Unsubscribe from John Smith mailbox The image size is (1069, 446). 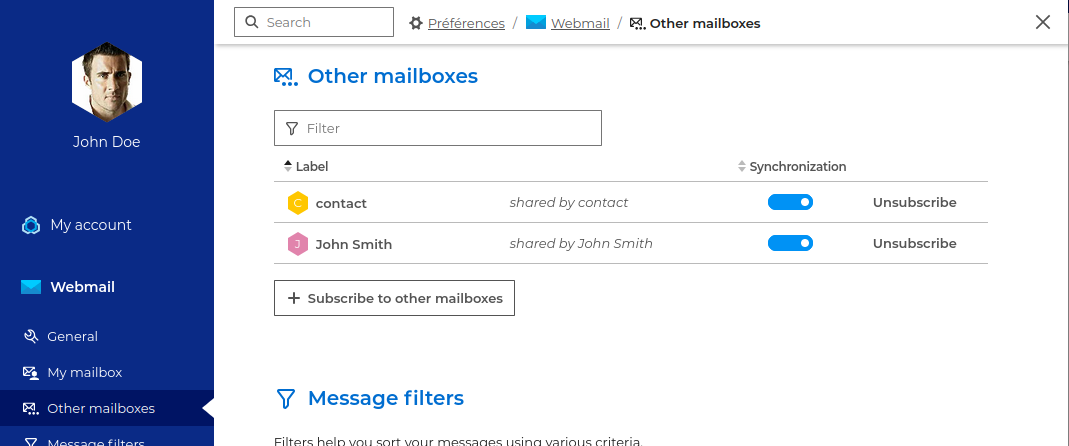[x=914, y=243]
